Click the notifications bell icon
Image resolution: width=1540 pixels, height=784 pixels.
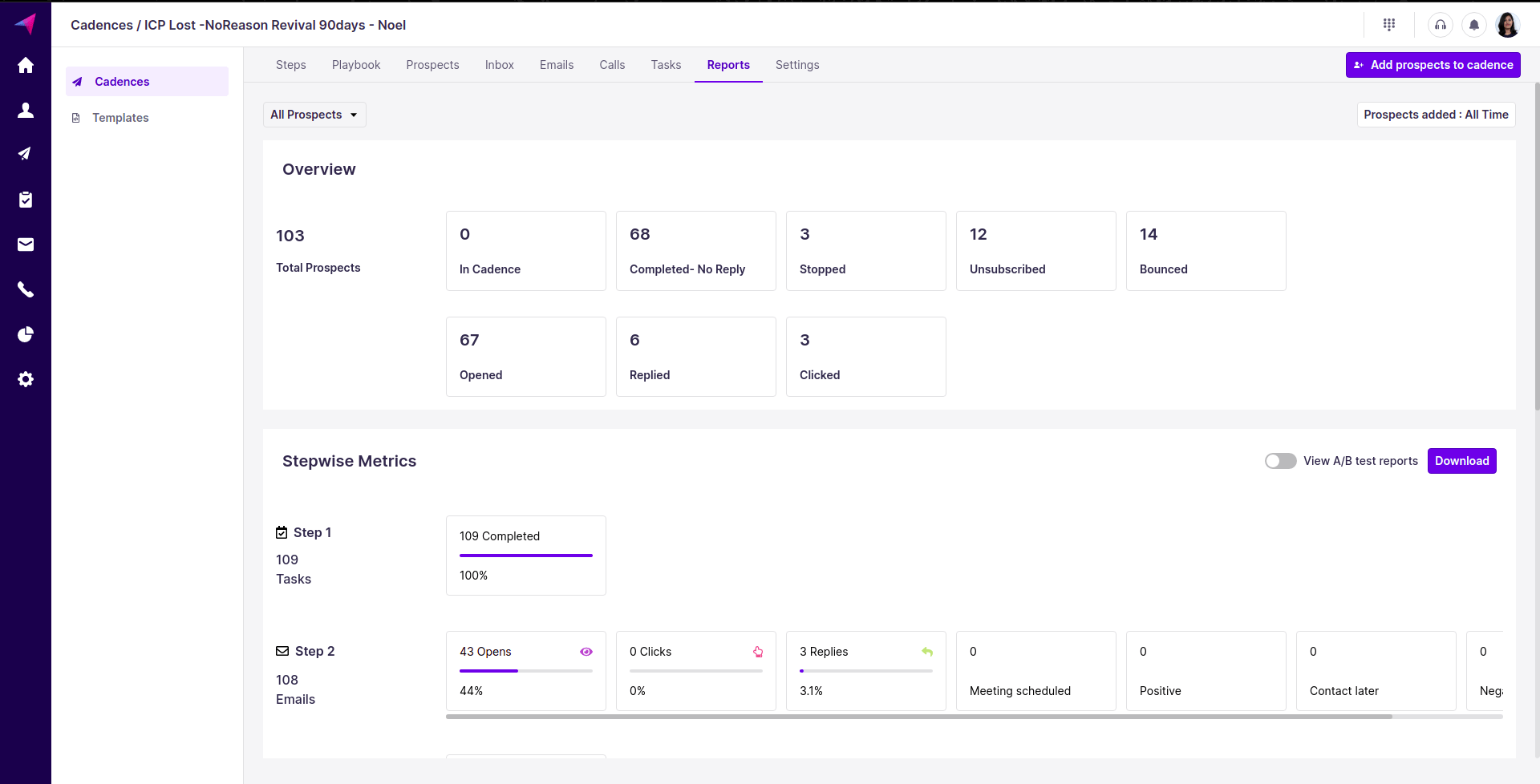(1473, 25)
